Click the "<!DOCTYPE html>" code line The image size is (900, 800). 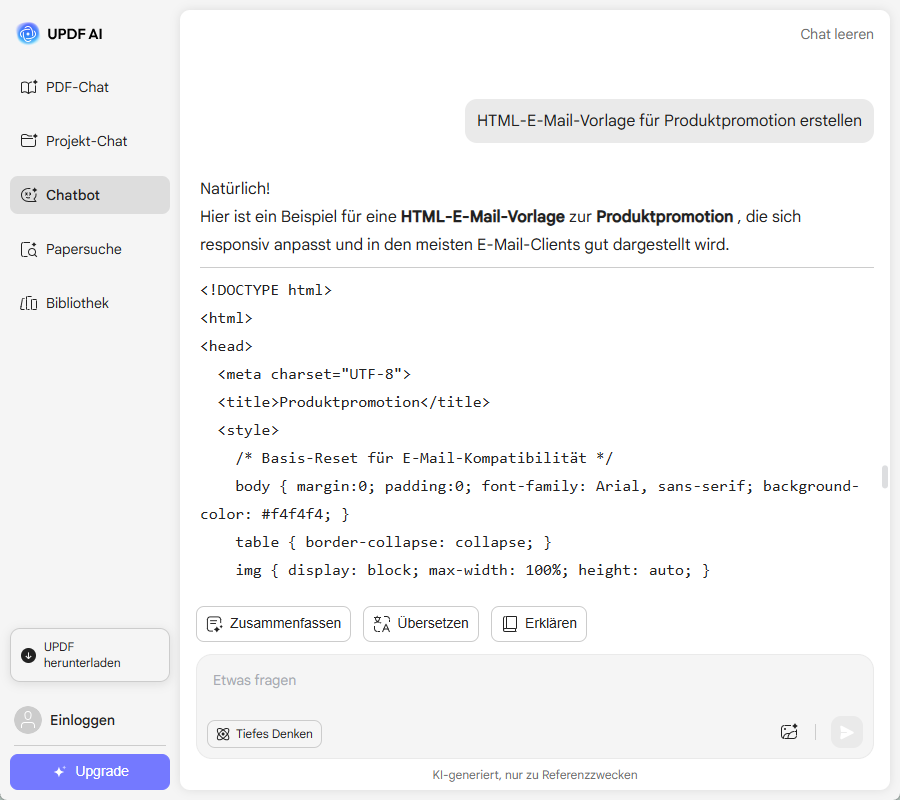point(266,290)
